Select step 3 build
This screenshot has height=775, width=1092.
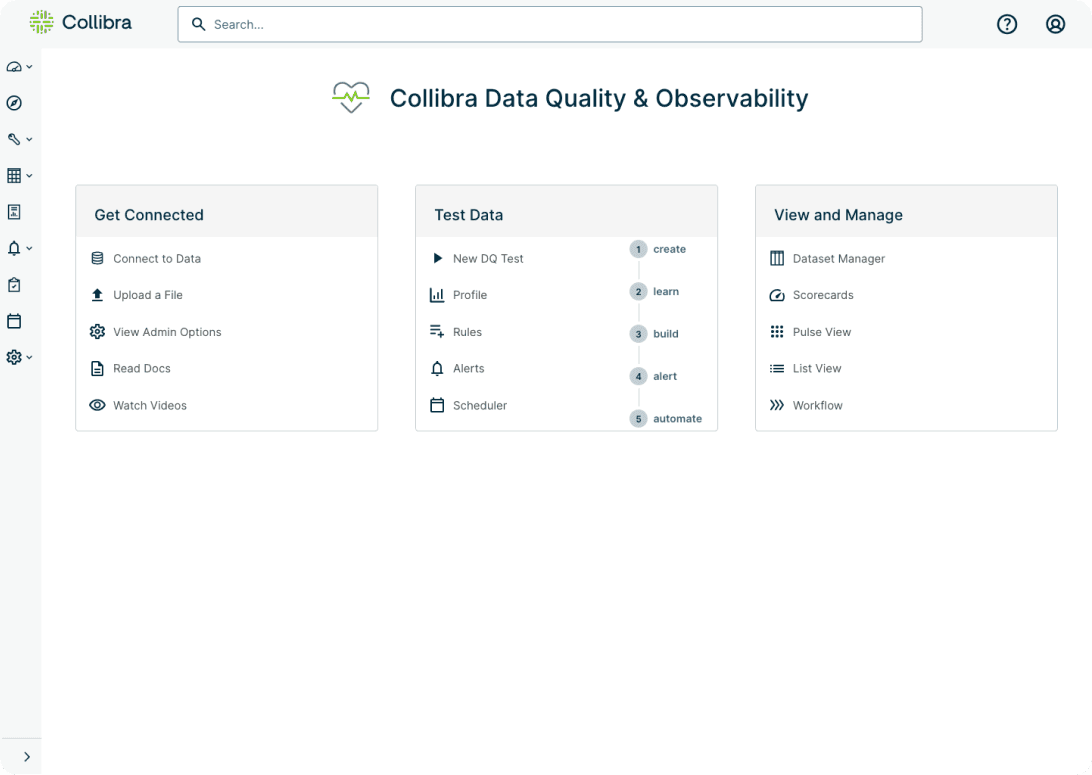tap(655, 334)
